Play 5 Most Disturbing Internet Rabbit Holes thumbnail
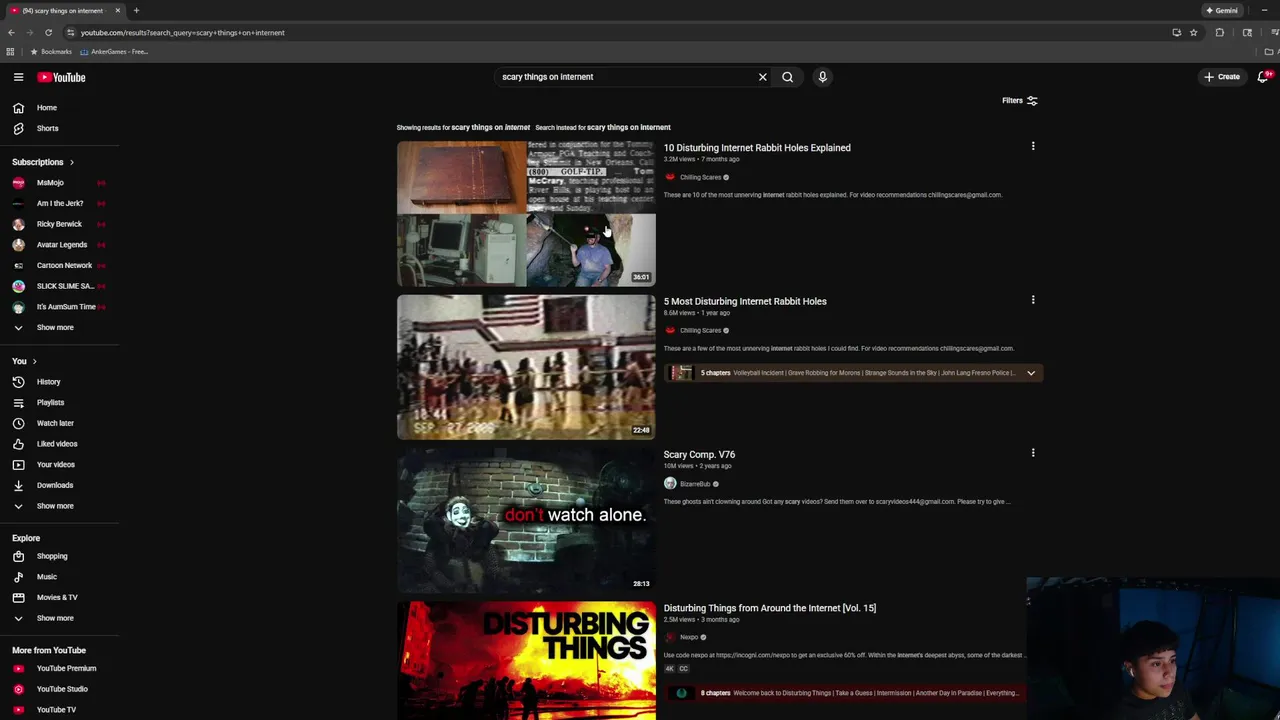Screen dimensions: 1280x720 click(x=526, y=367)
